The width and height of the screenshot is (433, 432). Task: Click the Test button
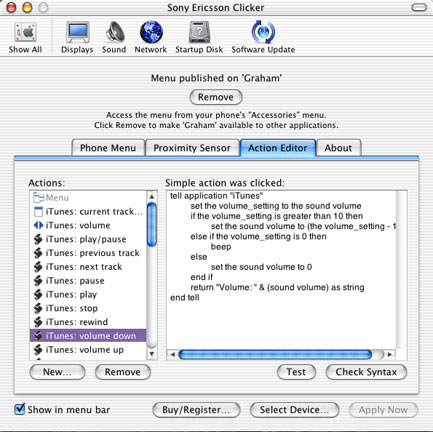pyautogui.click(x=296, y=372)
